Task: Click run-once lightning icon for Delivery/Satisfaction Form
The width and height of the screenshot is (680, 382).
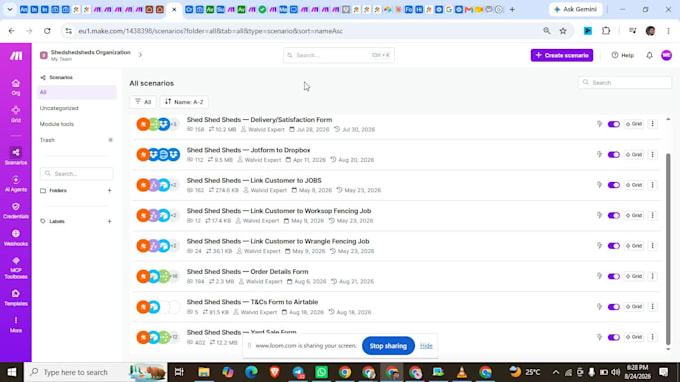Action: pyautogui.click(x=599, y=124)
